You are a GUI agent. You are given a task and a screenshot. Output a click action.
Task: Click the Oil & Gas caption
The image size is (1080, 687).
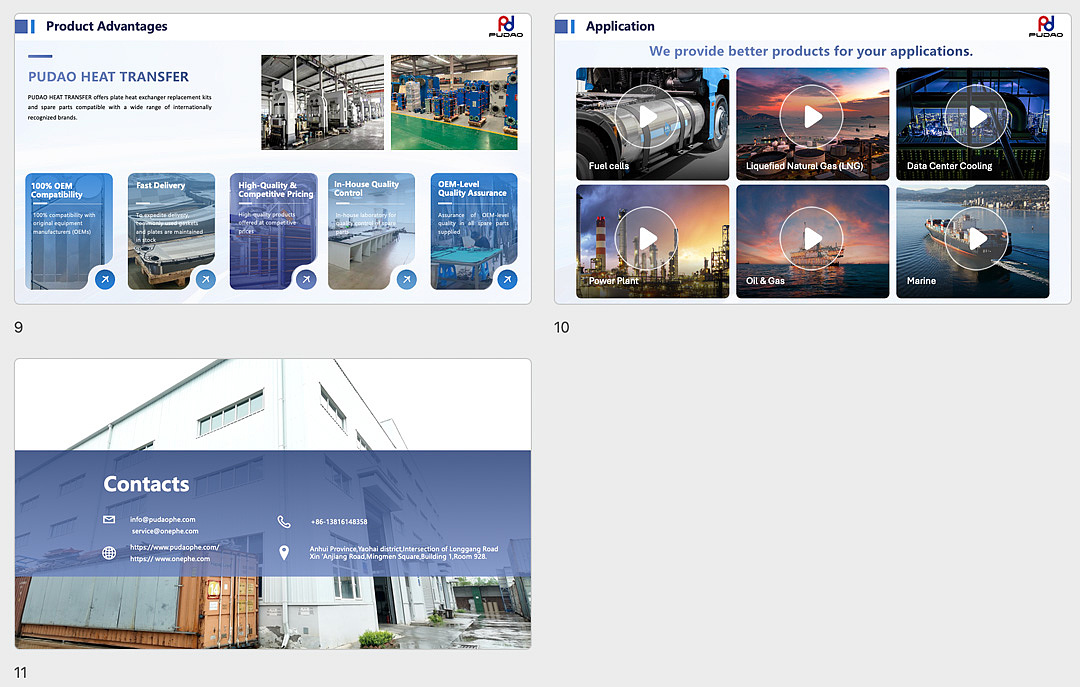[765, 281]
